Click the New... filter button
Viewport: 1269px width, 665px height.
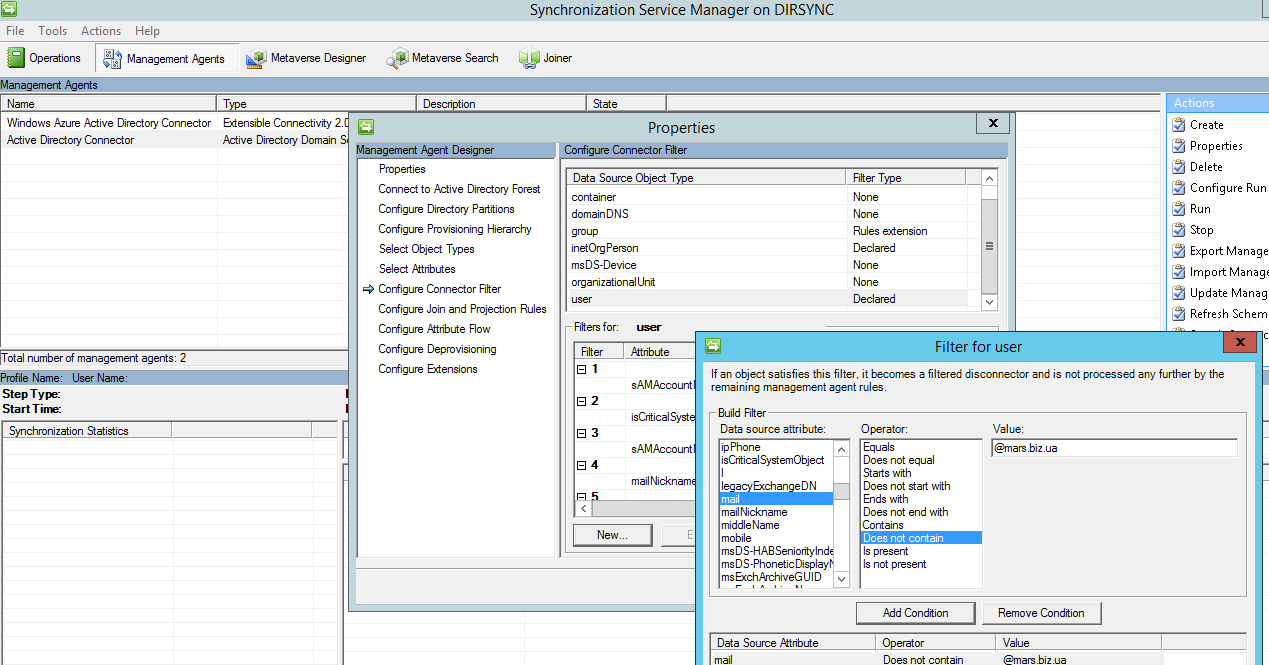coord(612,535)
